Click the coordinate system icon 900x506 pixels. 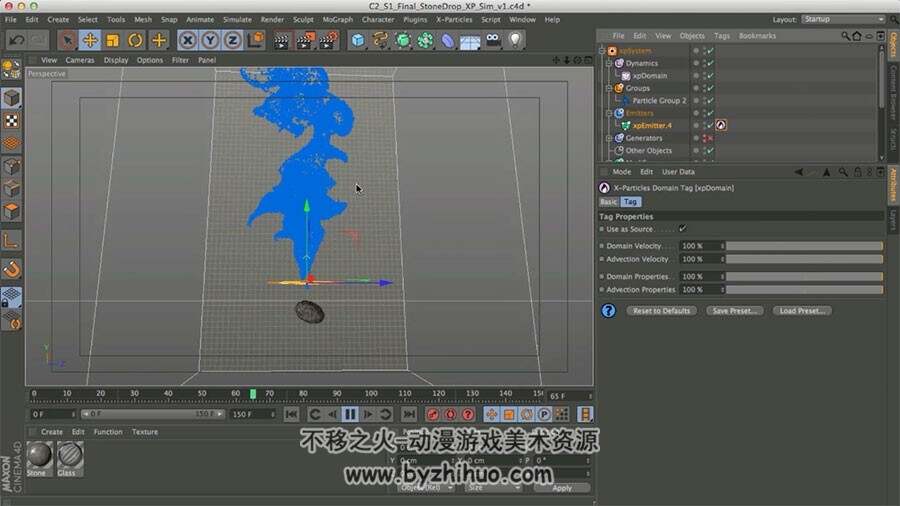pos(255,40)
